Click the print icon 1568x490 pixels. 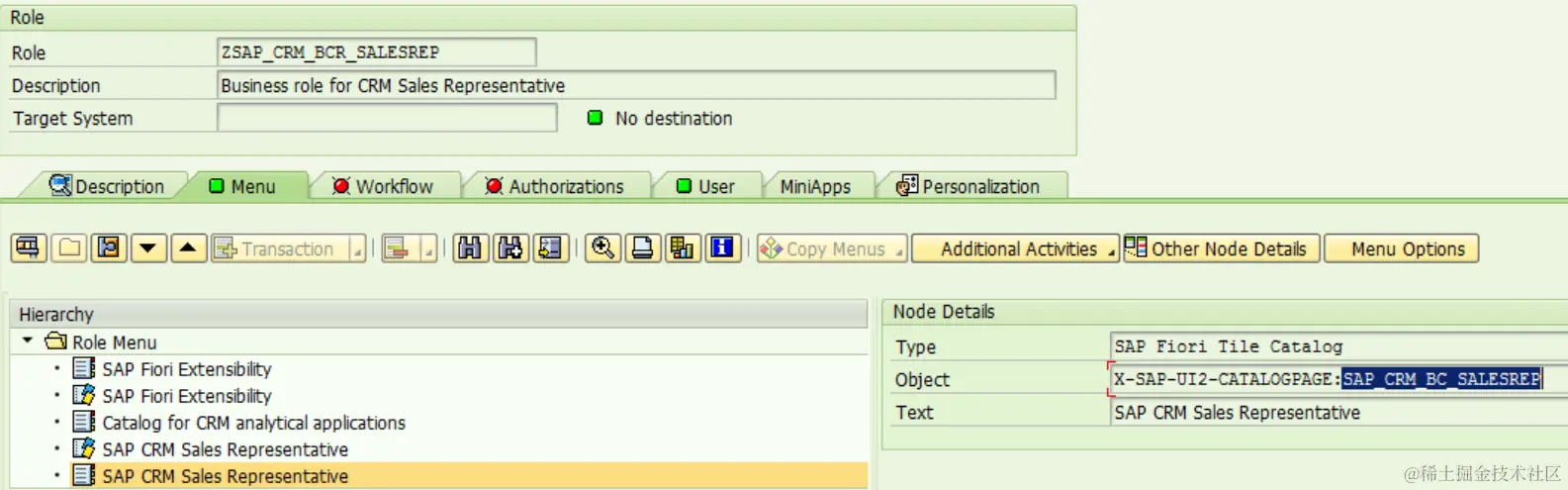tap(642, 248)
